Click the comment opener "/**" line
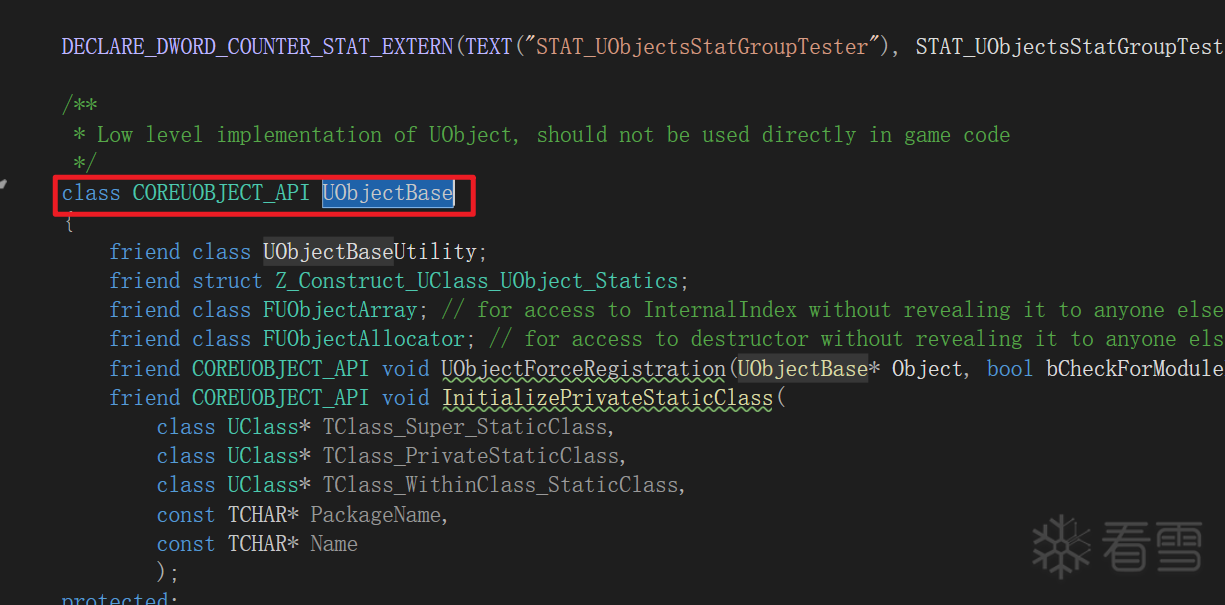This screenshot has height=605, width=1225. 80,104
